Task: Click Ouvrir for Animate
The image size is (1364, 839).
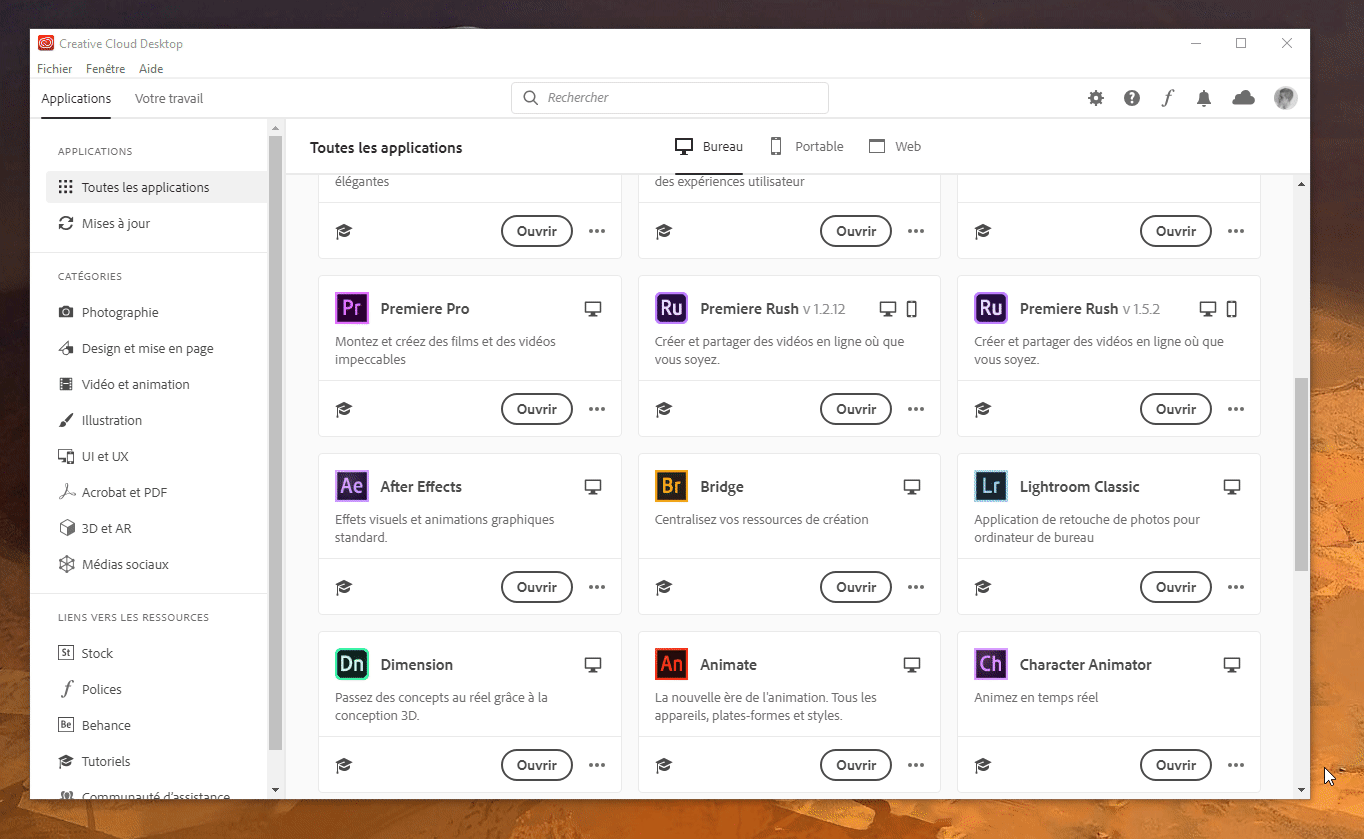Action: 856,765
